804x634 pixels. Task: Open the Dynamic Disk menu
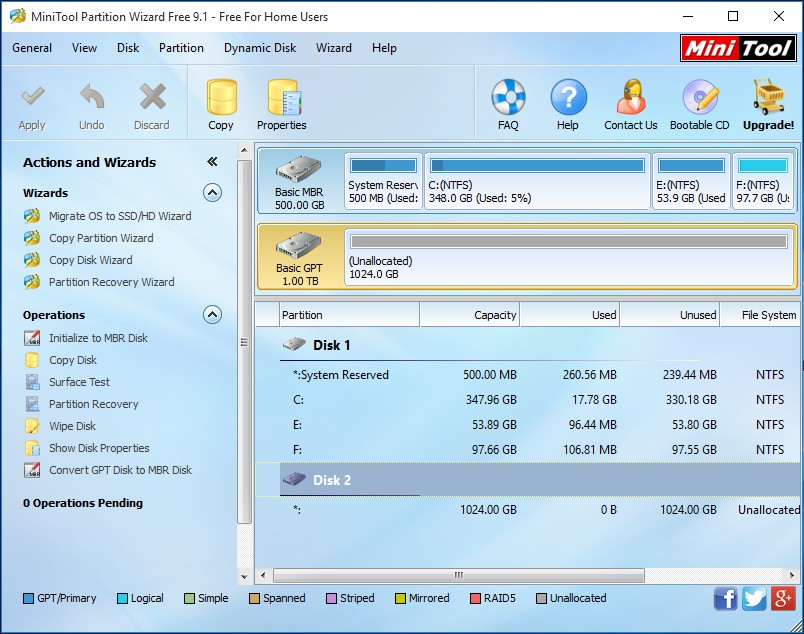click(260, 48)
